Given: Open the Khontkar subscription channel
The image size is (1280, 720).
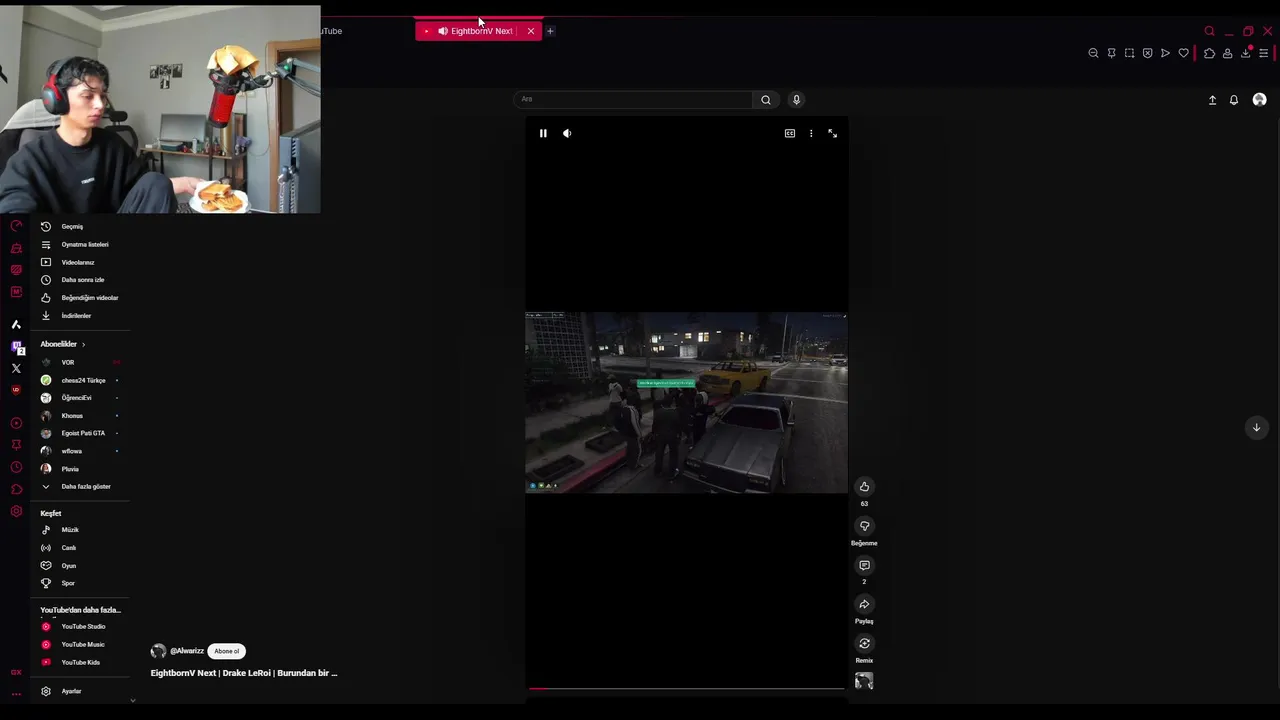Looking at the screenshot, I should (x=80, y=416).
